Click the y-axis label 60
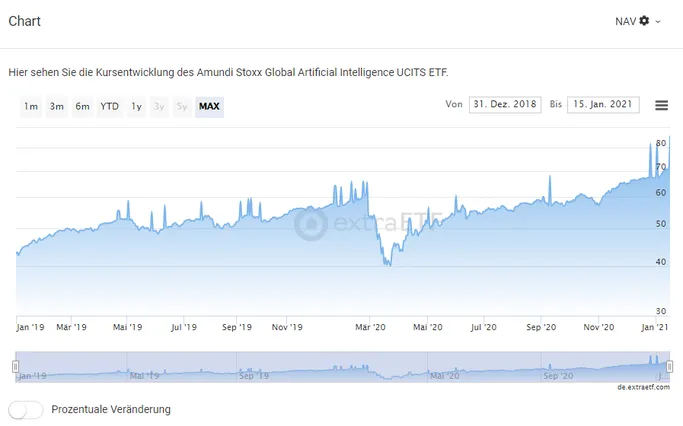 (661, 193)
